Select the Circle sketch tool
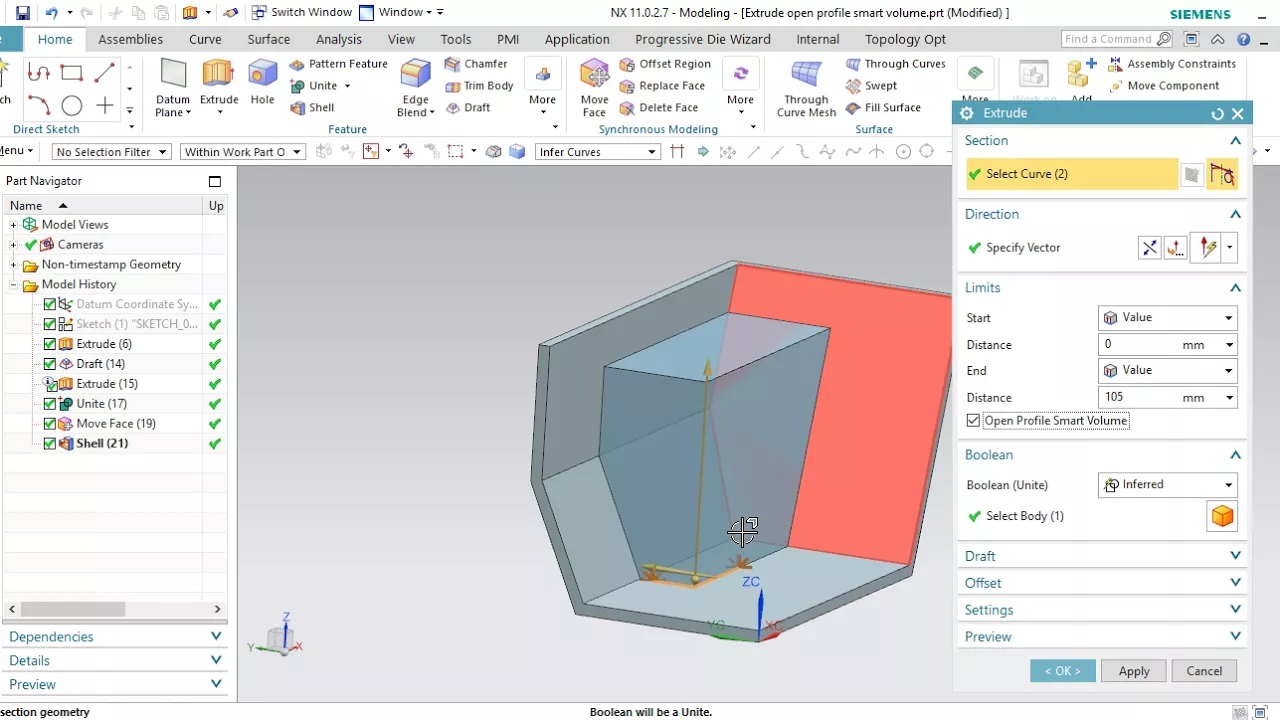 [x=71, y=105]
